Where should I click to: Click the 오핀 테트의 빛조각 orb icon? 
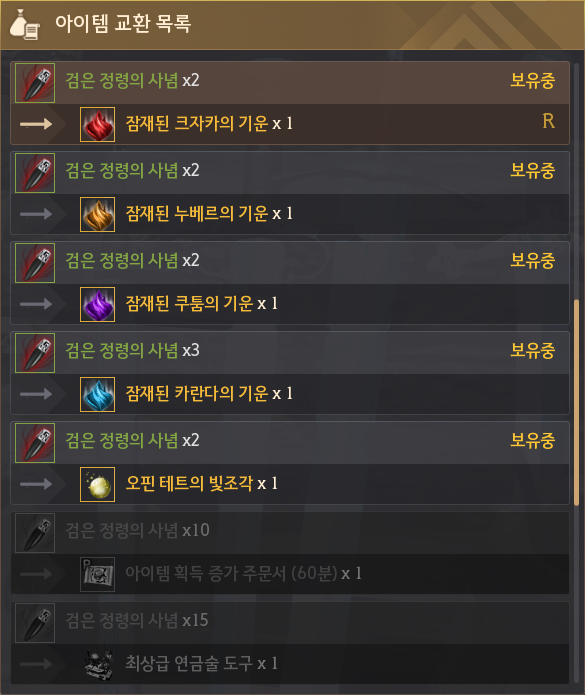click(x=98, y=484)
